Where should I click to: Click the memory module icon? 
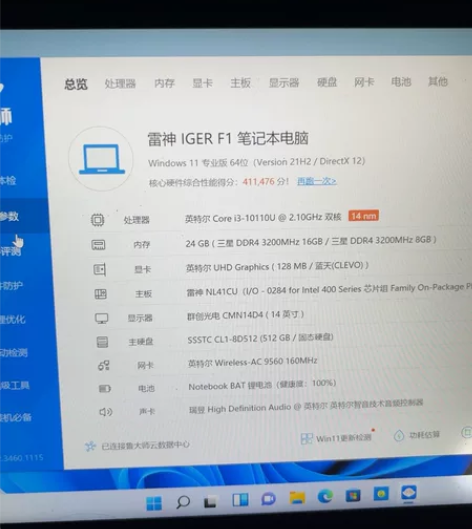[99, 245]
